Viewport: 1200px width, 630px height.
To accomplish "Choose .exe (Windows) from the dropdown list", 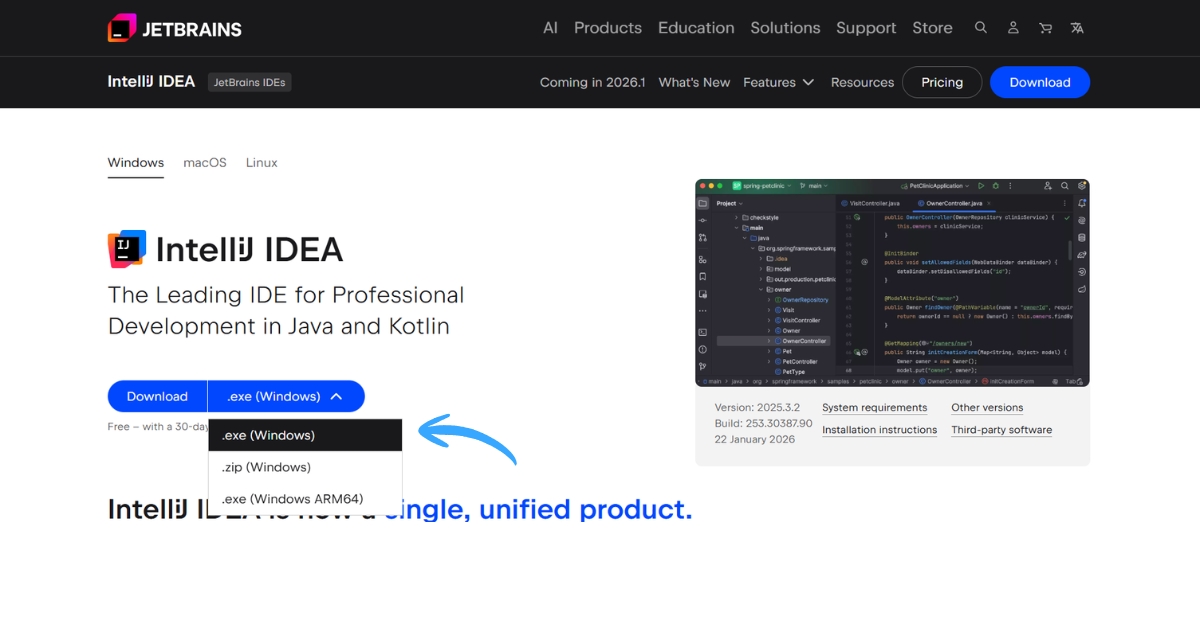I will [305, 435].
